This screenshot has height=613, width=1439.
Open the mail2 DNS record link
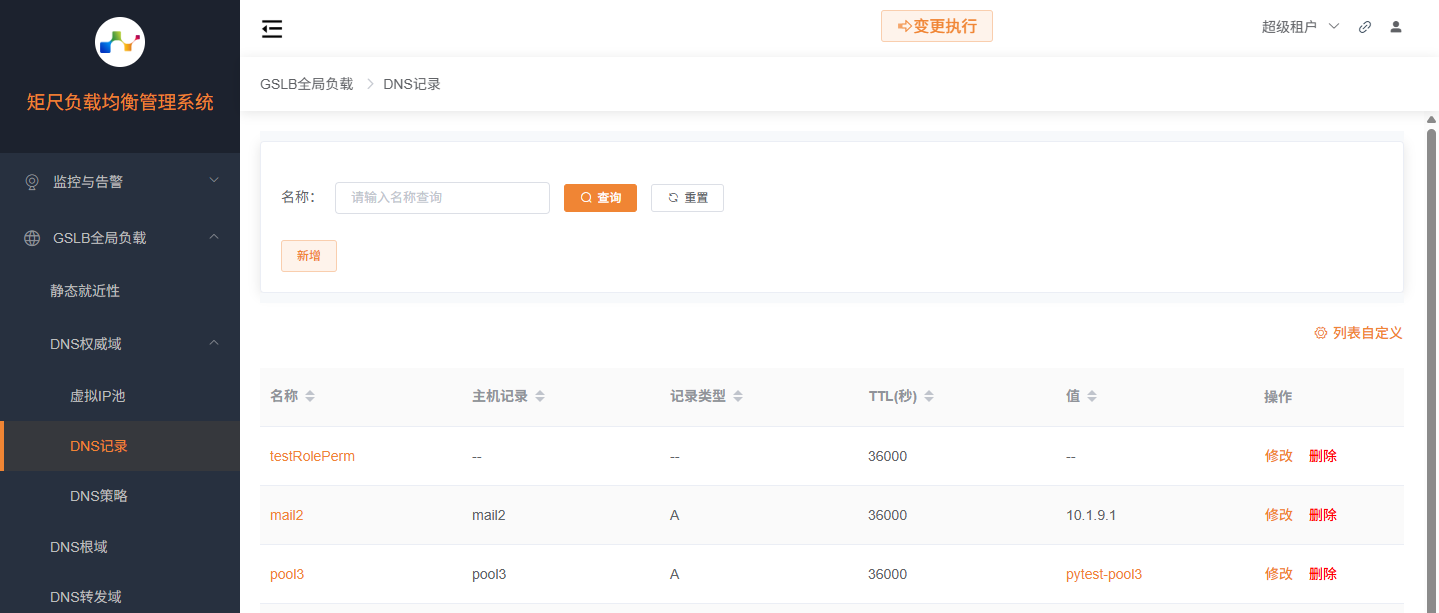pos(287,514)
